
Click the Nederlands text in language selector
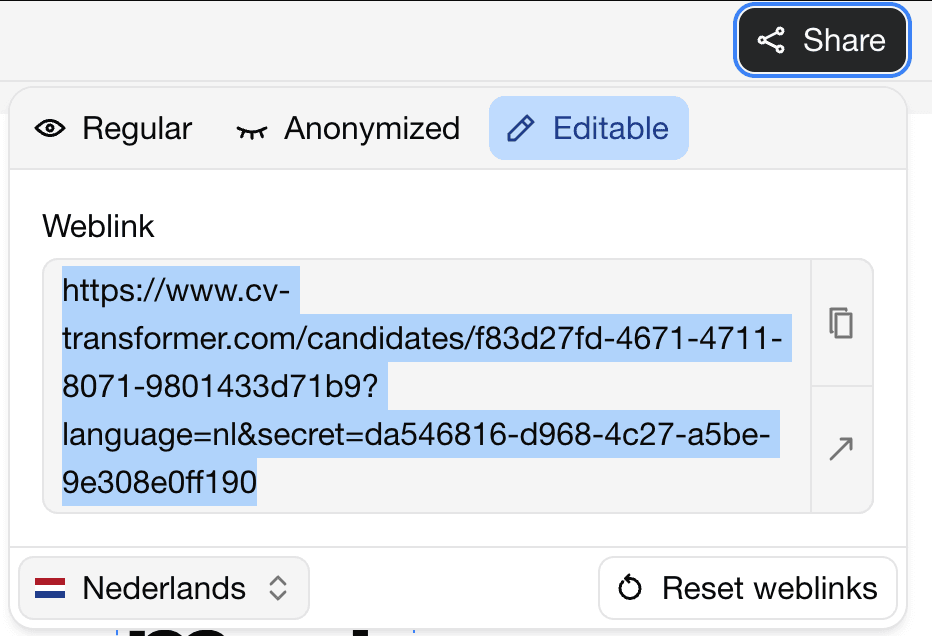pos(164,588)
